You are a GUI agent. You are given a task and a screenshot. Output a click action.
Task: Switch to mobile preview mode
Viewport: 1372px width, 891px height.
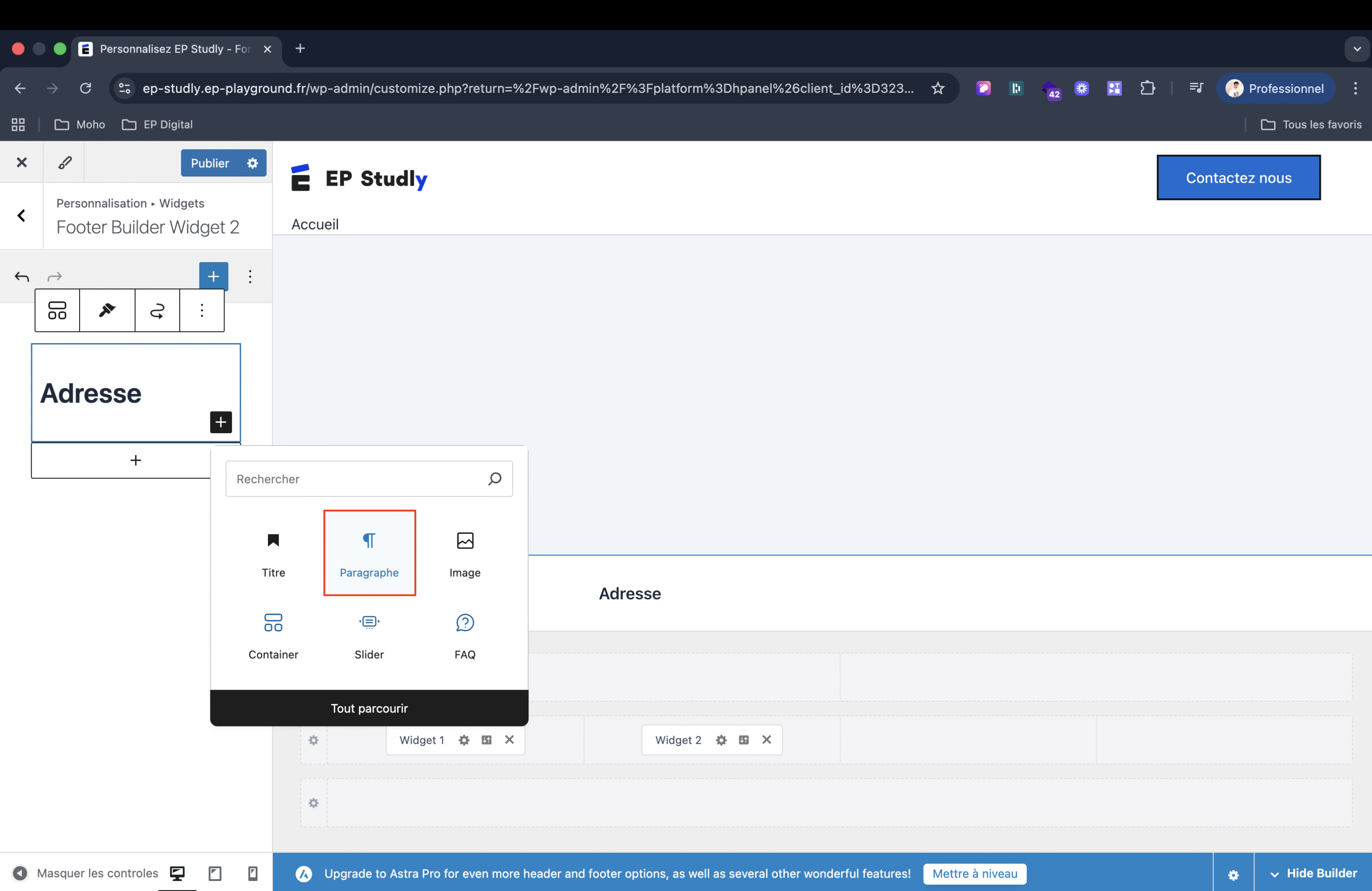[252, 873]
